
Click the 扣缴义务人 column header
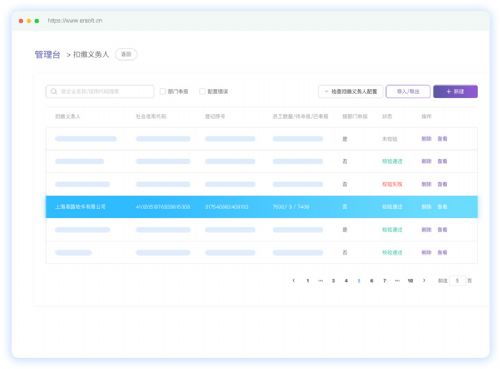point(68,116)
